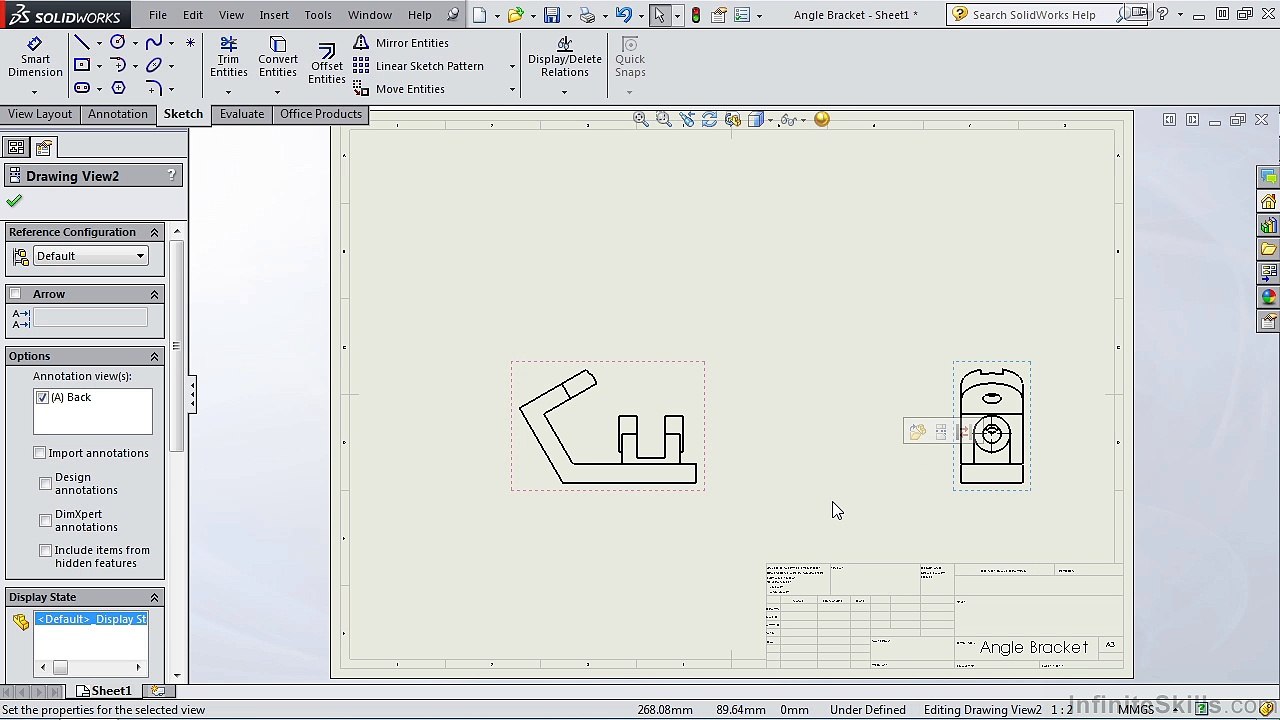
Task: Open the FeatureManager design tree tab
Action: point(16,148)
